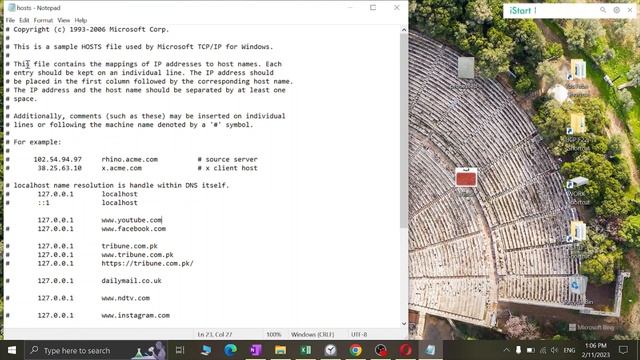Open the Format menu in Notepad
Viewport: 640px width, 360px height.
43,20
